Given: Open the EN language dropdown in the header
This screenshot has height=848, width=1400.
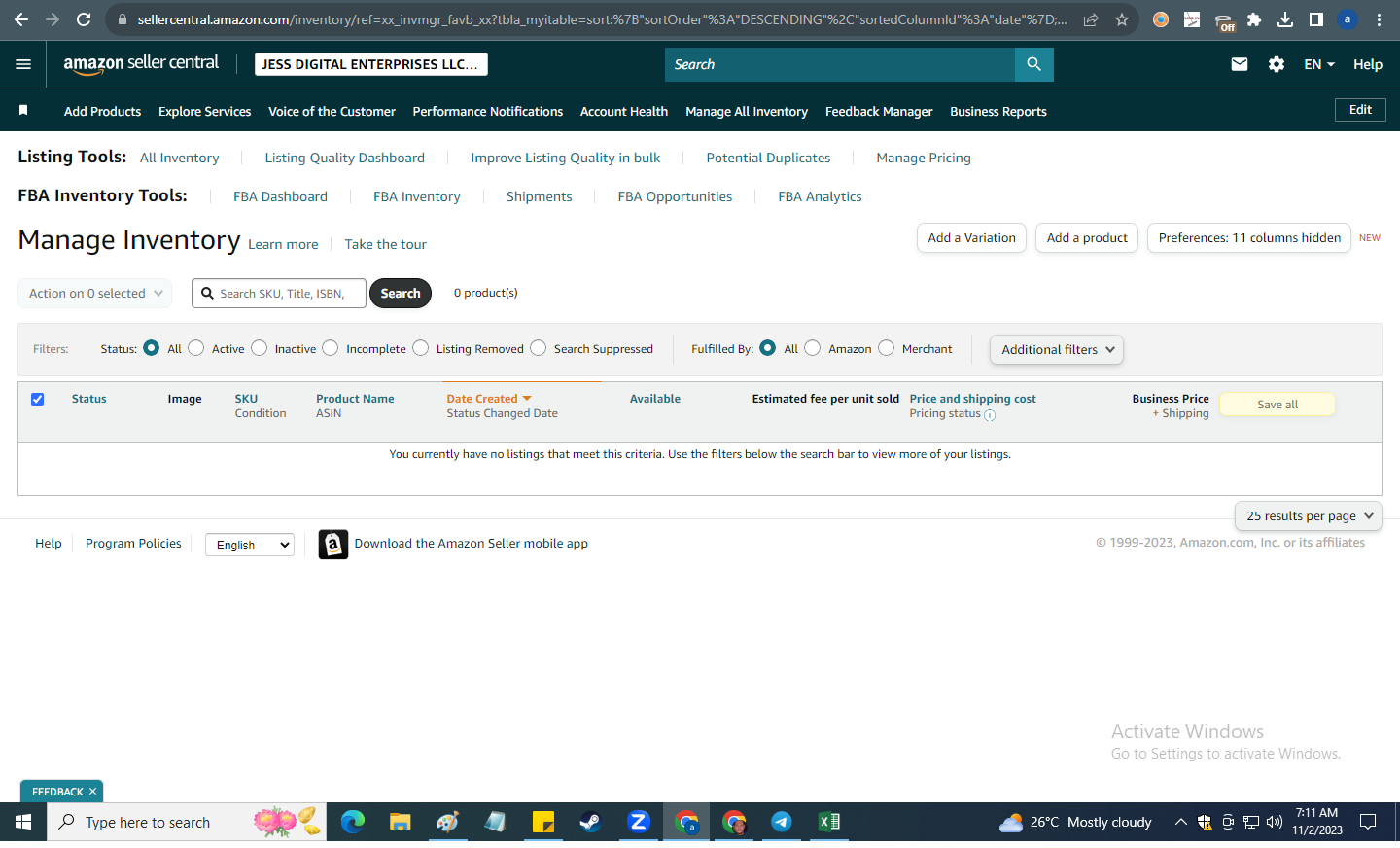Looking at the screenshot, I should [x=1319, y=64].
